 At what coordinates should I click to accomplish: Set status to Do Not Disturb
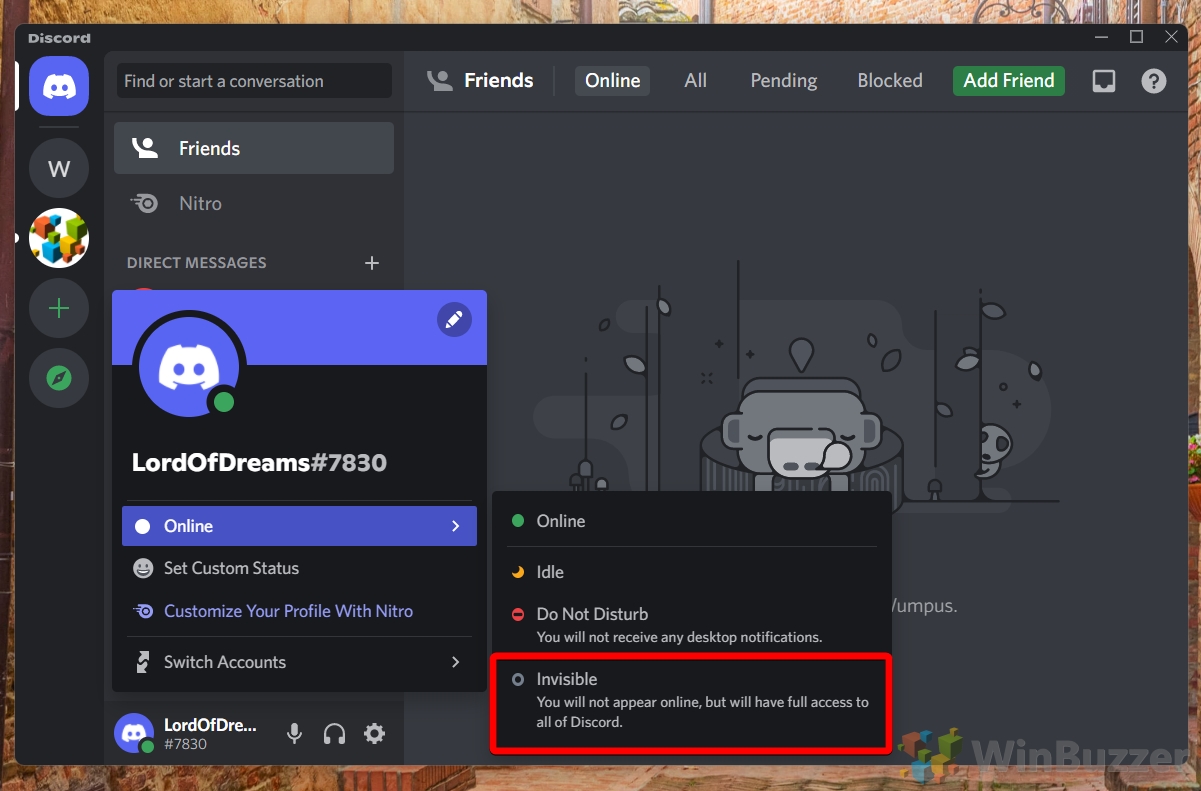[691, 624]
